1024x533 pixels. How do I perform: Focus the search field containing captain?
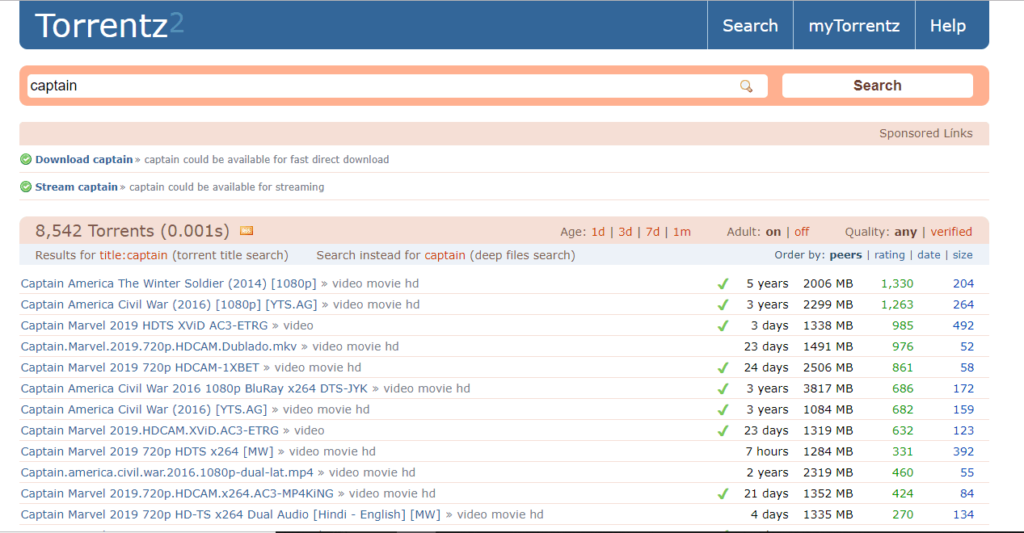[397, 86]
